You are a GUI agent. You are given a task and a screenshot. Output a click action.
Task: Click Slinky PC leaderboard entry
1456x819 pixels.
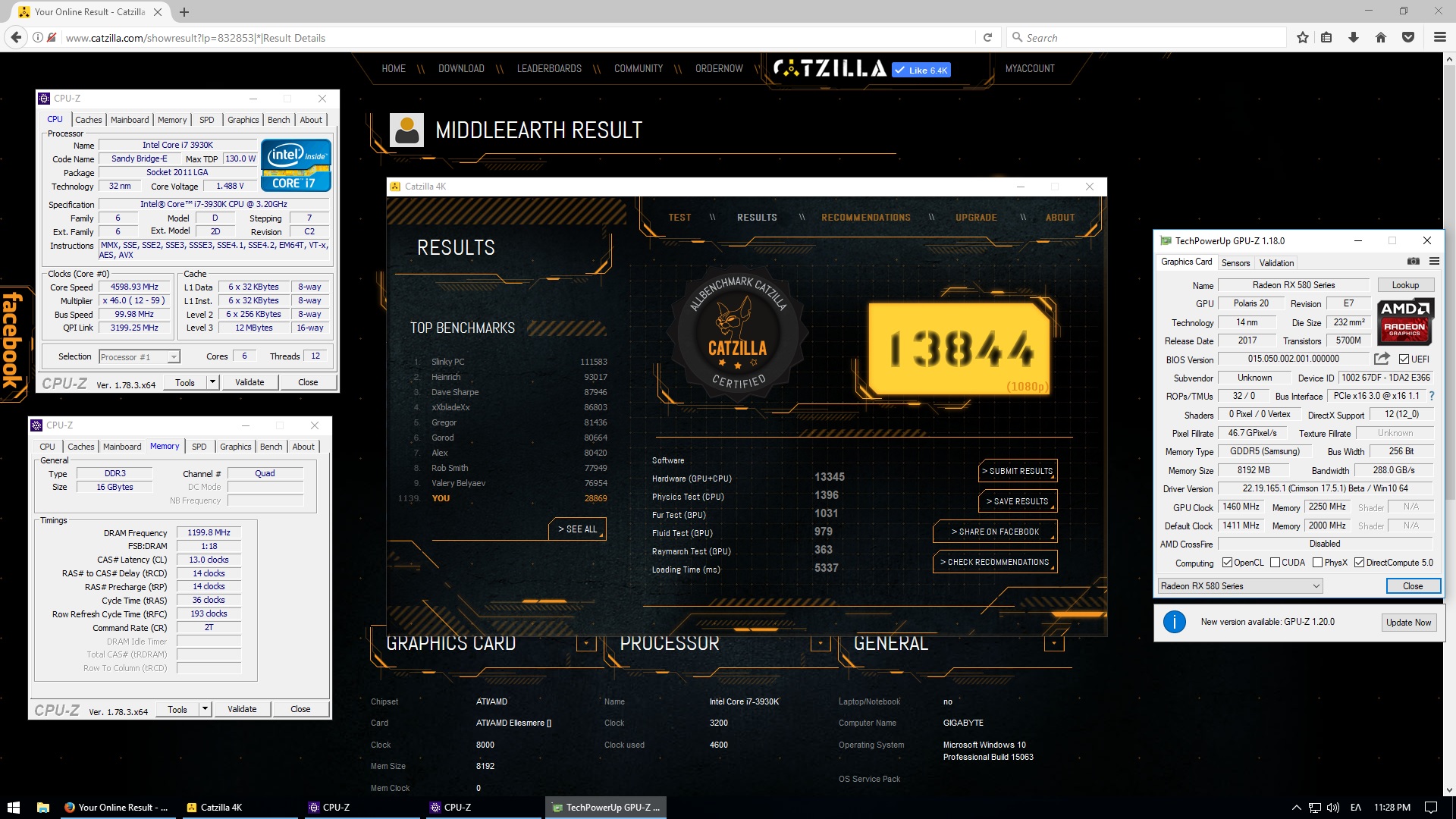pyautogui.click(x=447, y=362)
